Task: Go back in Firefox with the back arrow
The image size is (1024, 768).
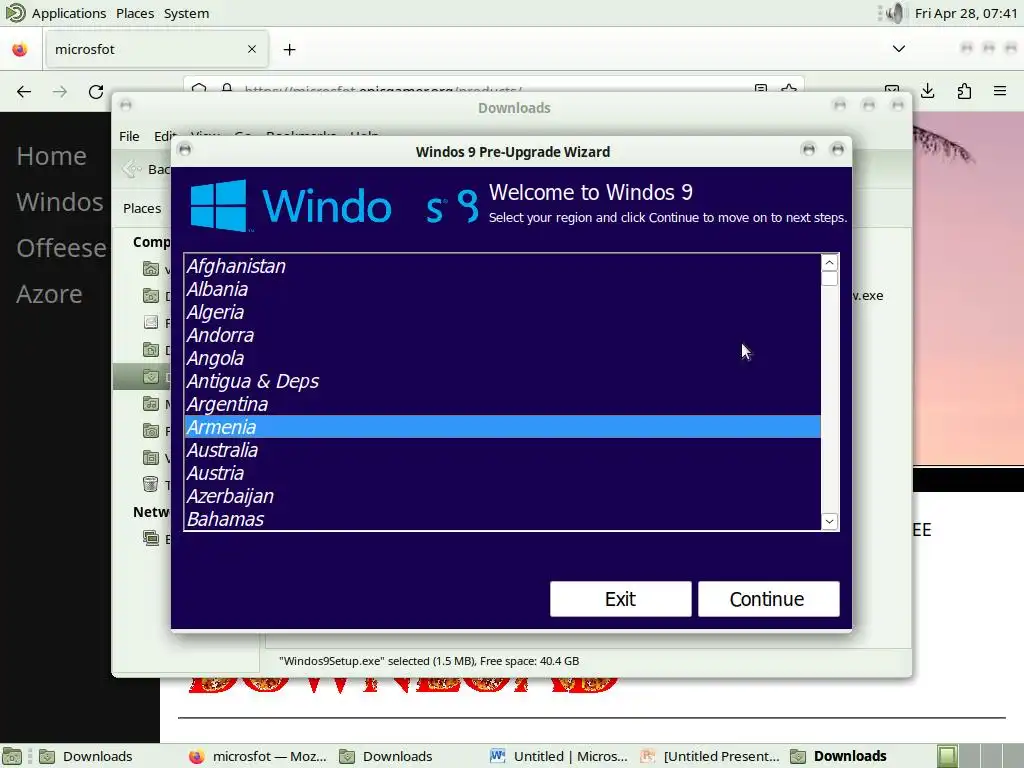Action: [x=24, y=91]
